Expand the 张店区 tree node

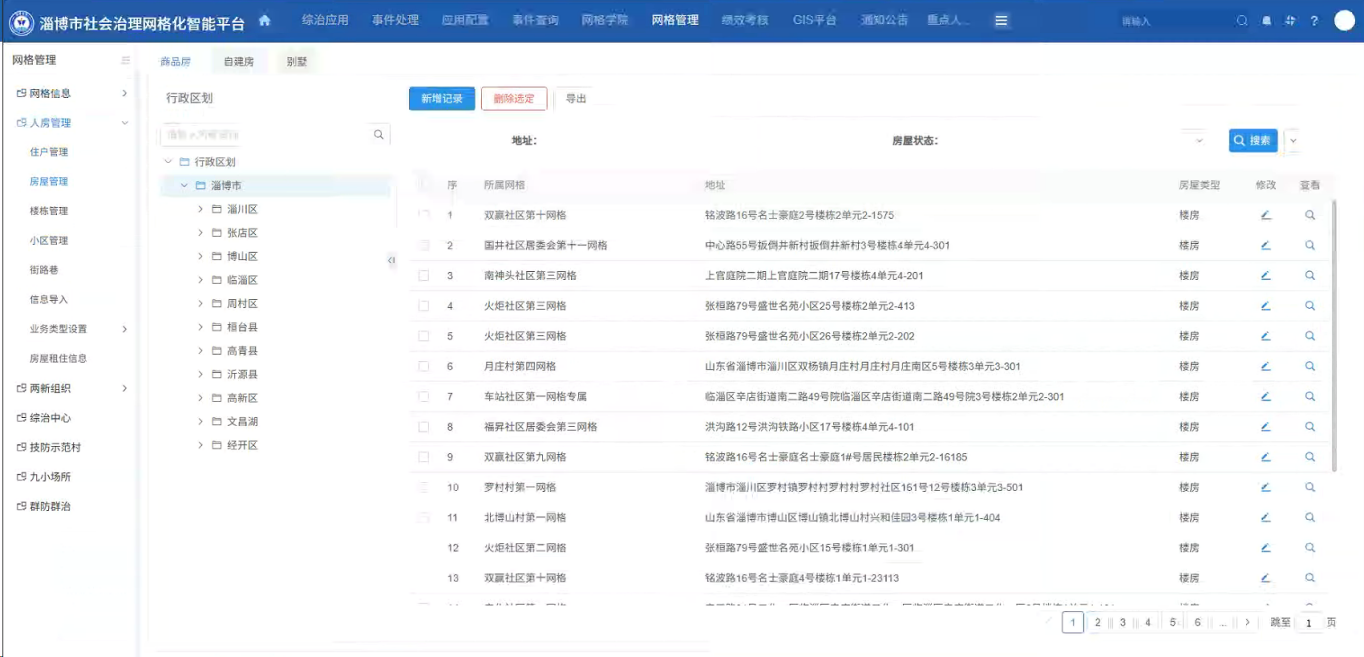pos(201,233)
